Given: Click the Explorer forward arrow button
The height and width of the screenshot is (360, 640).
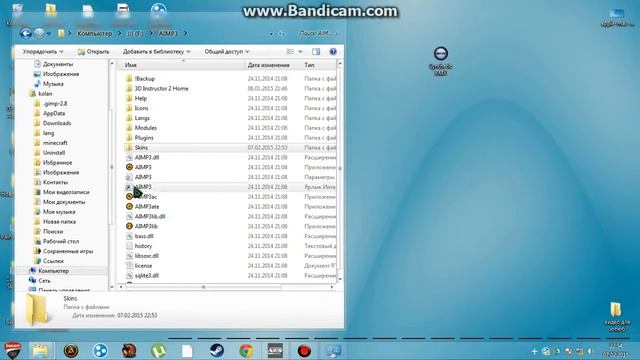Looking at the screenshot, I should coord(39,33).
